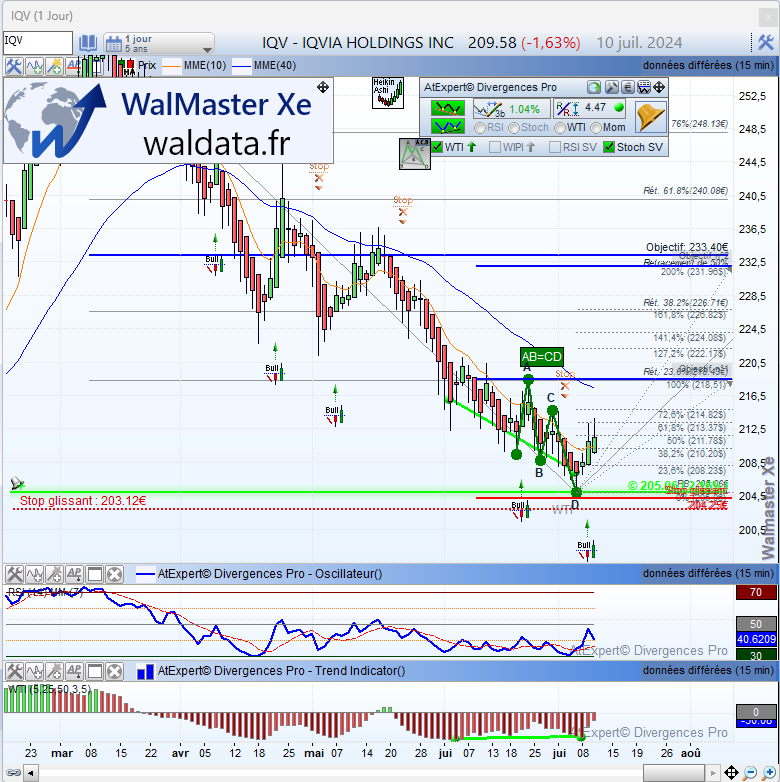Viewport: 780px width, 782px height.
Task: Click the Prix legend label
Action: pyautogui.click(x=147, y=66)
